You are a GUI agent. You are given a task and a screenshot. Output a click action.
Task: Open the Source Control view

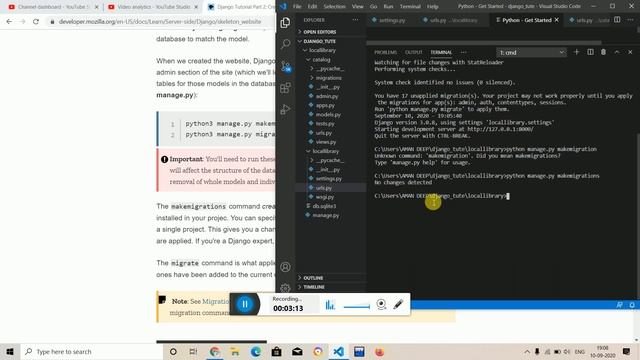click(x=286, y=66)
